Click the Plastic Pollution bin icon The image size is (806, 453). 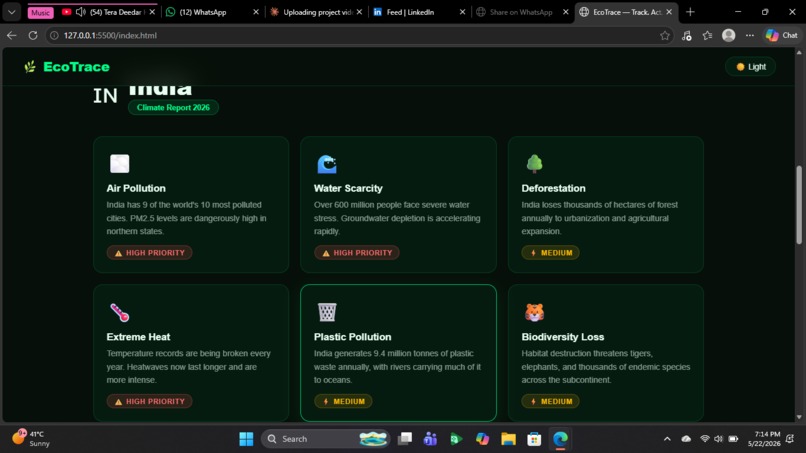(327, 312)
